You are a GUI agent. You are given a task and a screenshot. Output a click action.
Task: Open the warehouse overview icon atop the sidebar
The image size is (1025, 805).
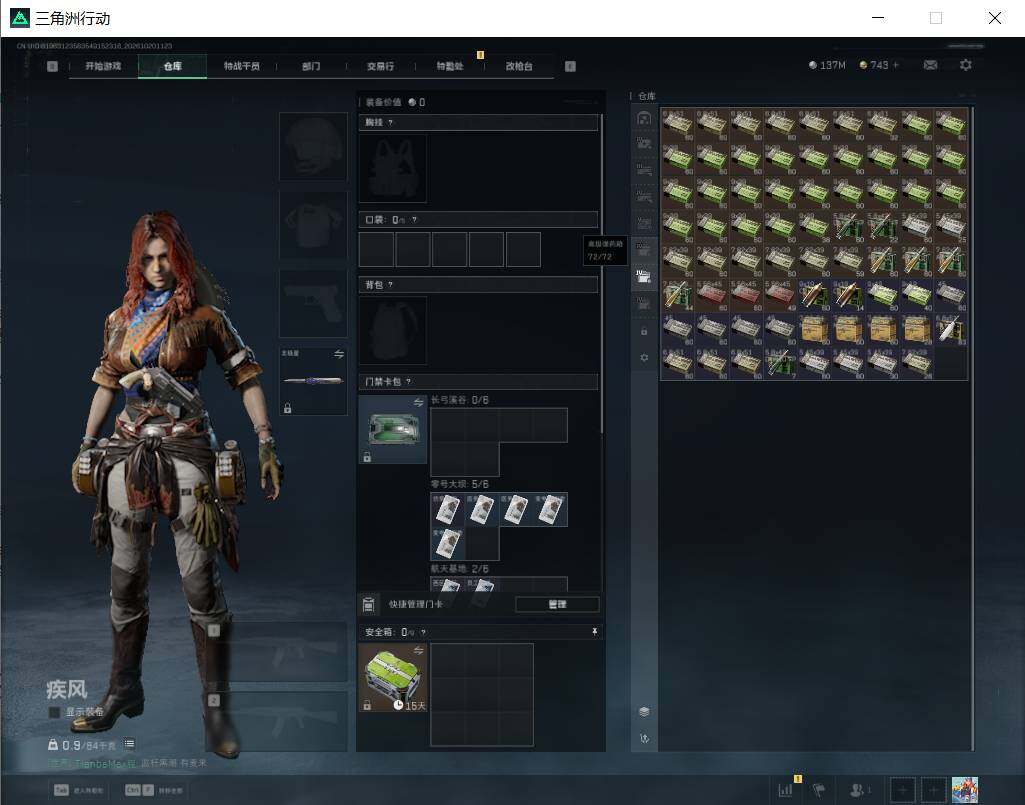(644, 118)
